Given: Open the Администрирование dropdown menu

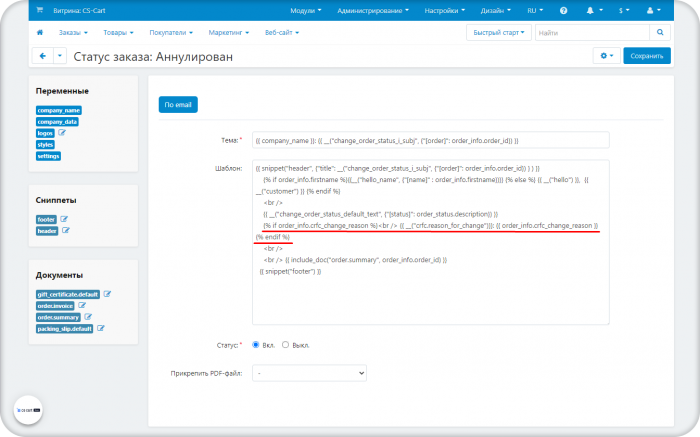Looking at the screenshot, I should point(373,10).
